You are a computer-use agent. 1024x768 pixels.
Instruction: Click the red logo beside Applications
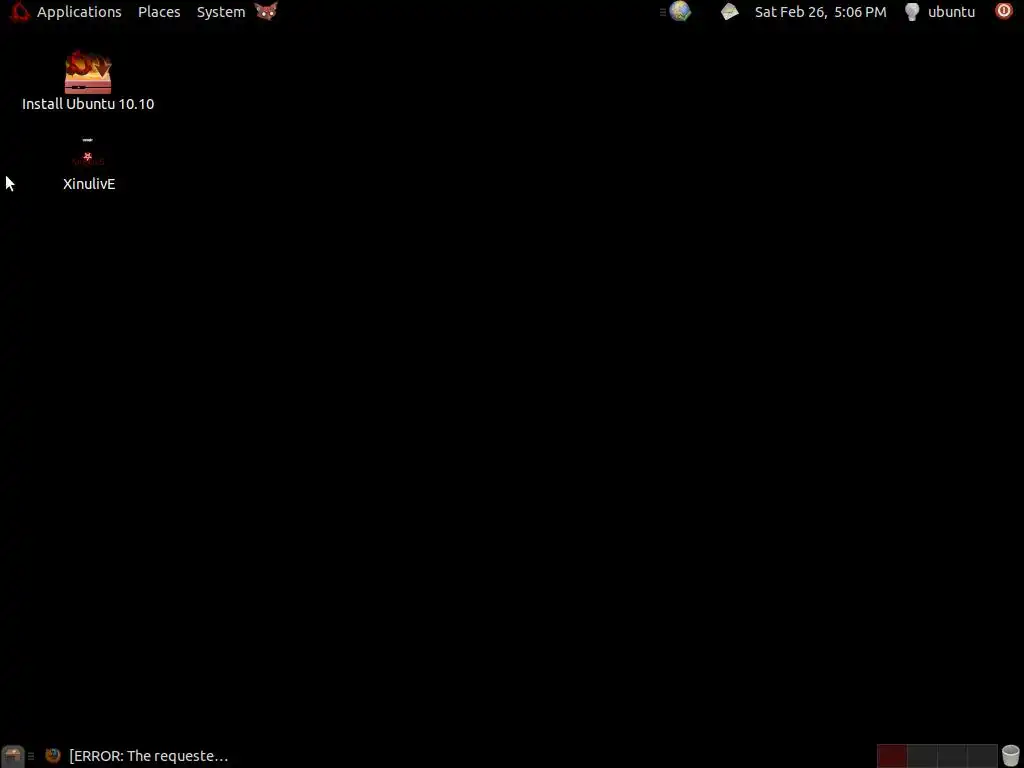(x=20, y=12)
